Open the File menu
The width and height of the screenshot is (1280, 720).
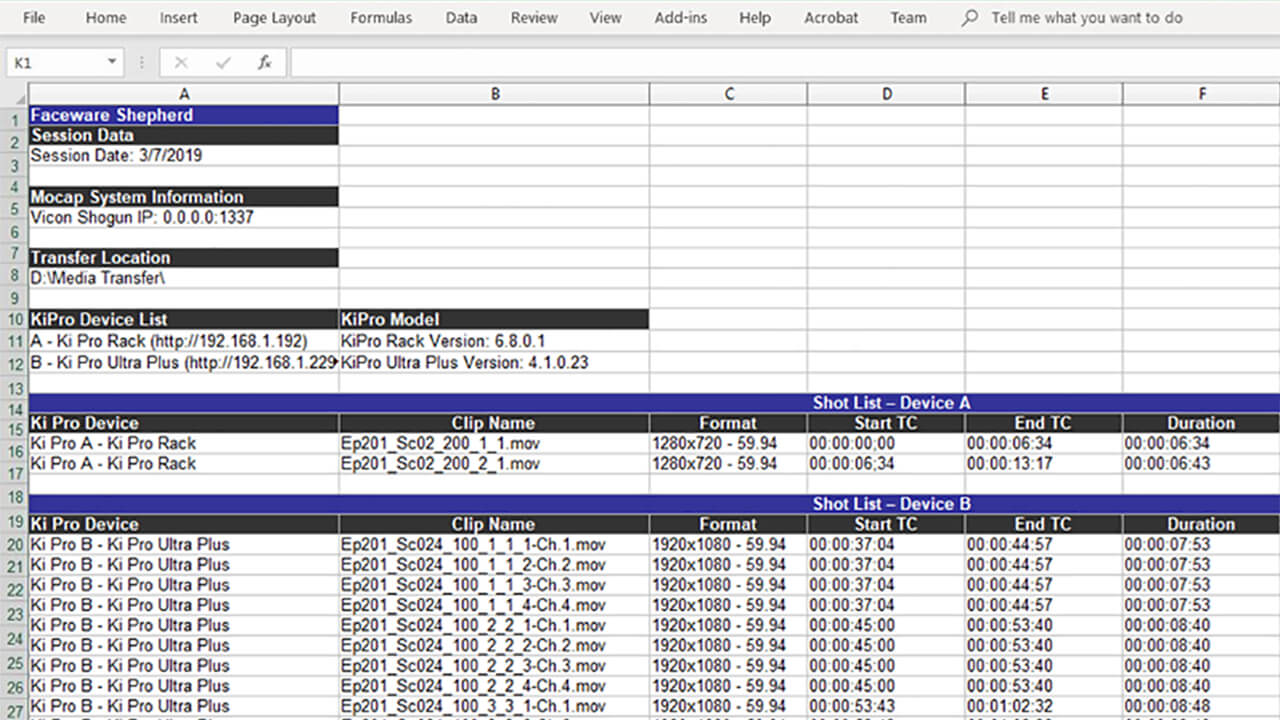(34, 18)
